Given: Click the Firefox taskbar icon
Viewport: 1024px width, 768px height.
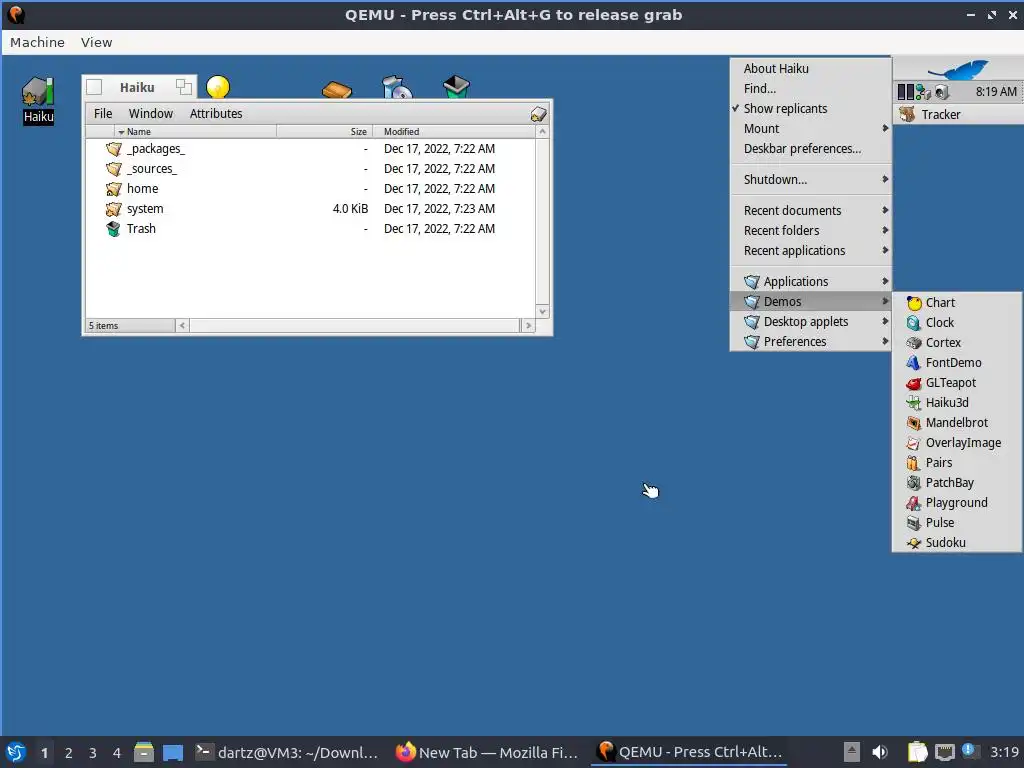Looking at the screenshot, I should (x=406, y=752).
